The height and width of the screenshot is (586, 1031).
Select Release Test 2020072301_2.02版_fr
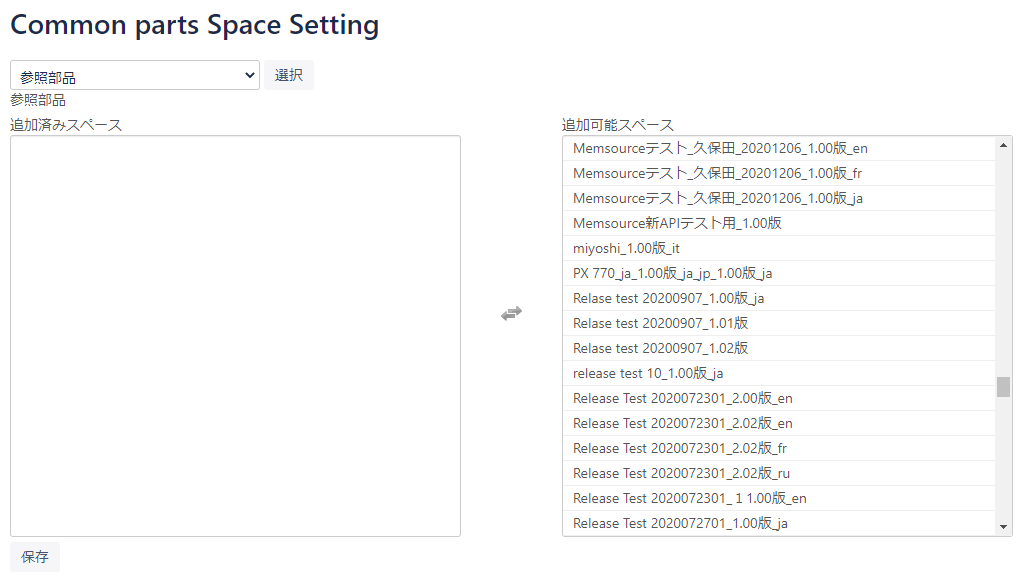point(779,449)
